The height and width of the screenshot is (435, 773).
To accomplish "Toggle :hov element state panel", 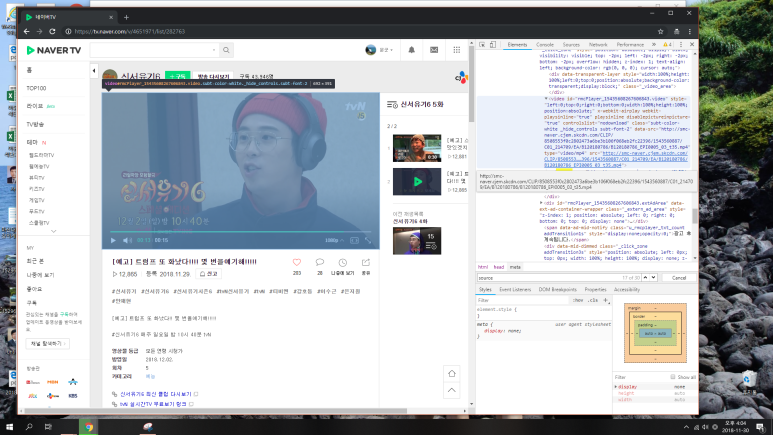I will pos(578,300).
